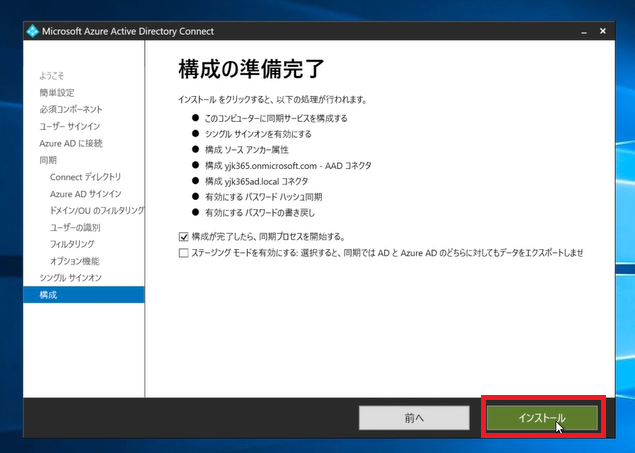Select ドメイン/OU のフィルタリング sub-step
Viewport: 635px width, 453px height.
point(97,211)
